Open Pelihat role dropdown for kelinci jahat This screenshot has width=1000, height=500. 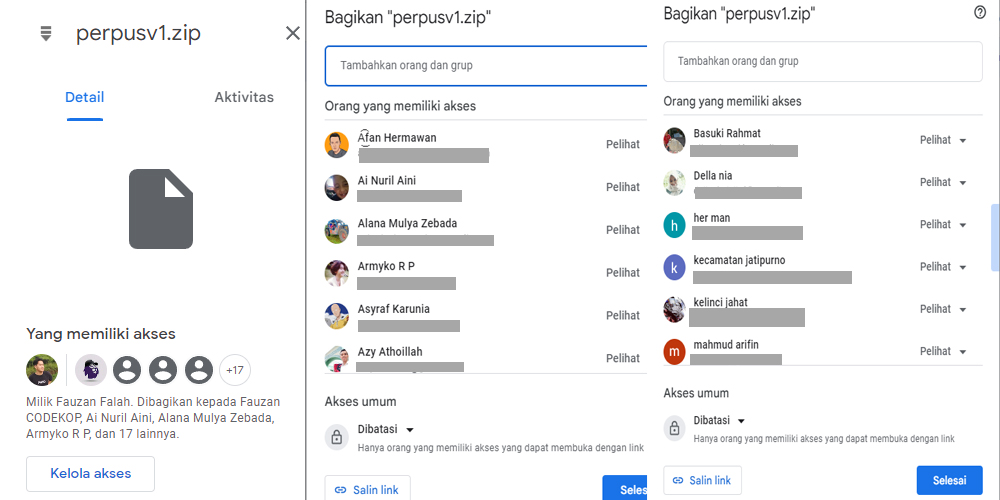coord(943,309)
